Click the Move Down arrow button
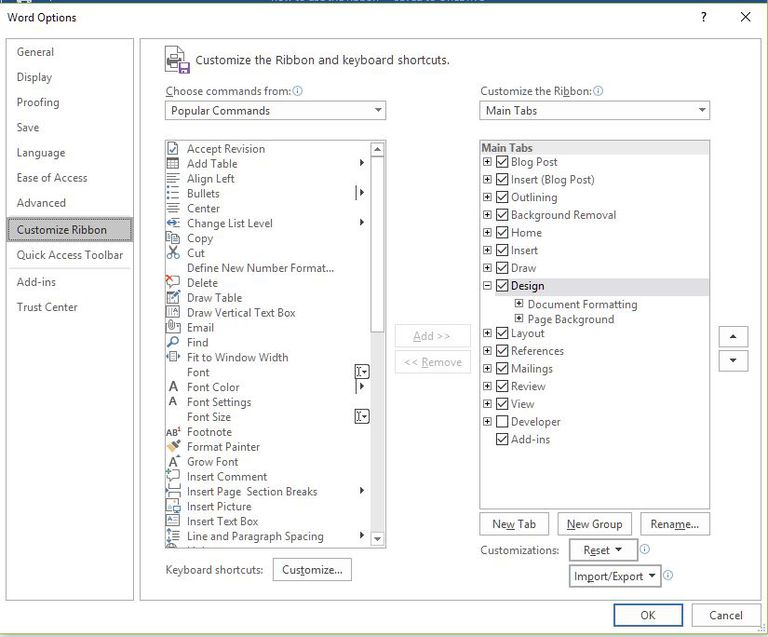This screenshot has width=768, height=637. (733, 360)
